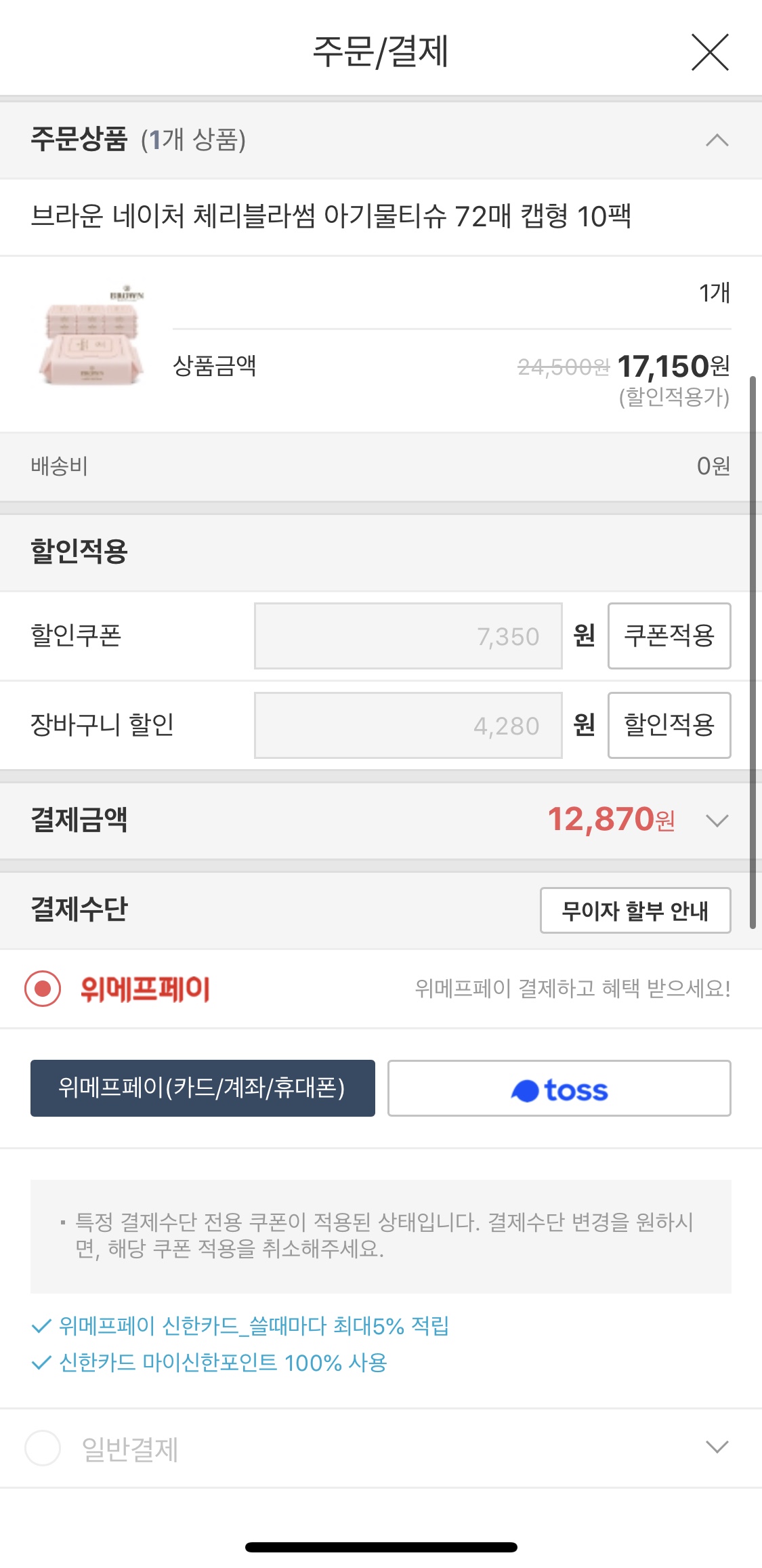The image size is (762, 1568).
Task: Choose 위메프페이(카드/계좌/휴대폰) payment tab
Action: 203,1088
